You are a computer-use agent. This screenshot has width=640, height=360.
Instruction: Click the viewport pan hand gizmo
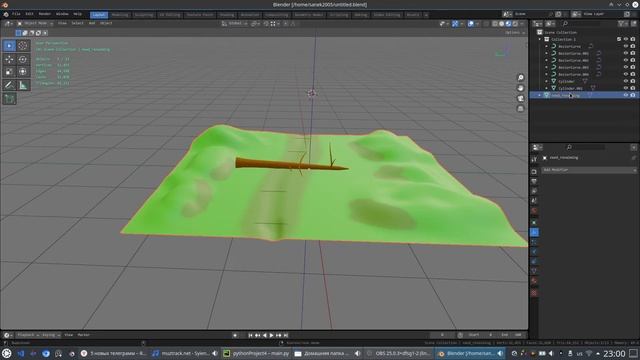(x=520, y=88)
